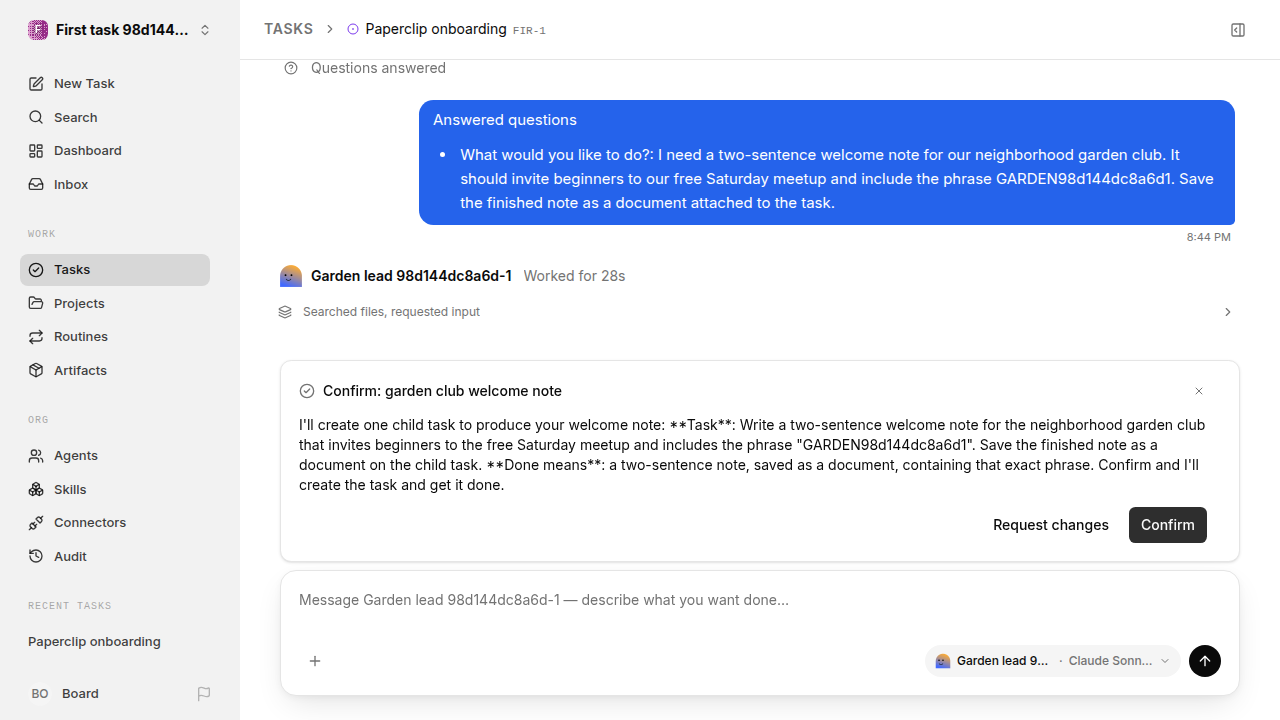Image resolution: width=1280 pixels, height=720 pixels.
Task: Click the Inbox tray icon
Action: tap(36, 185)
